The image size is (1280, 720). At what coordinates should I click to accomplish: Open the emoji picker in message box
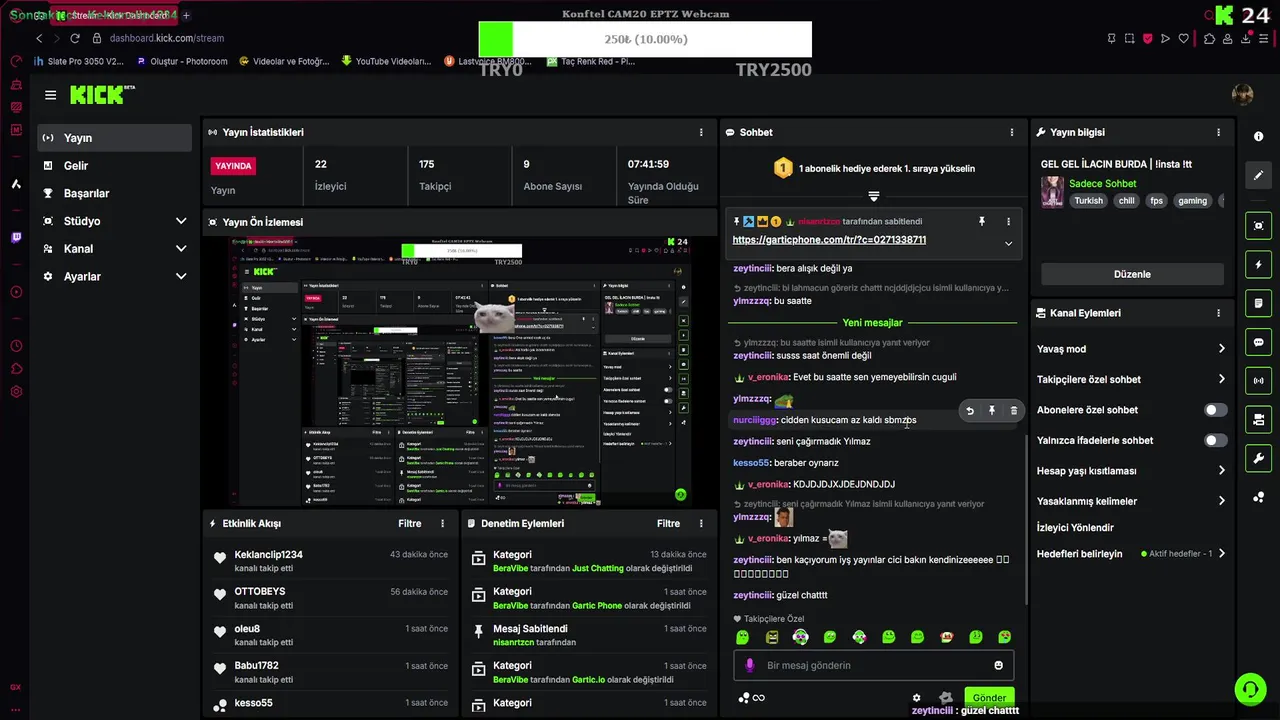click(x=998, y=665)
